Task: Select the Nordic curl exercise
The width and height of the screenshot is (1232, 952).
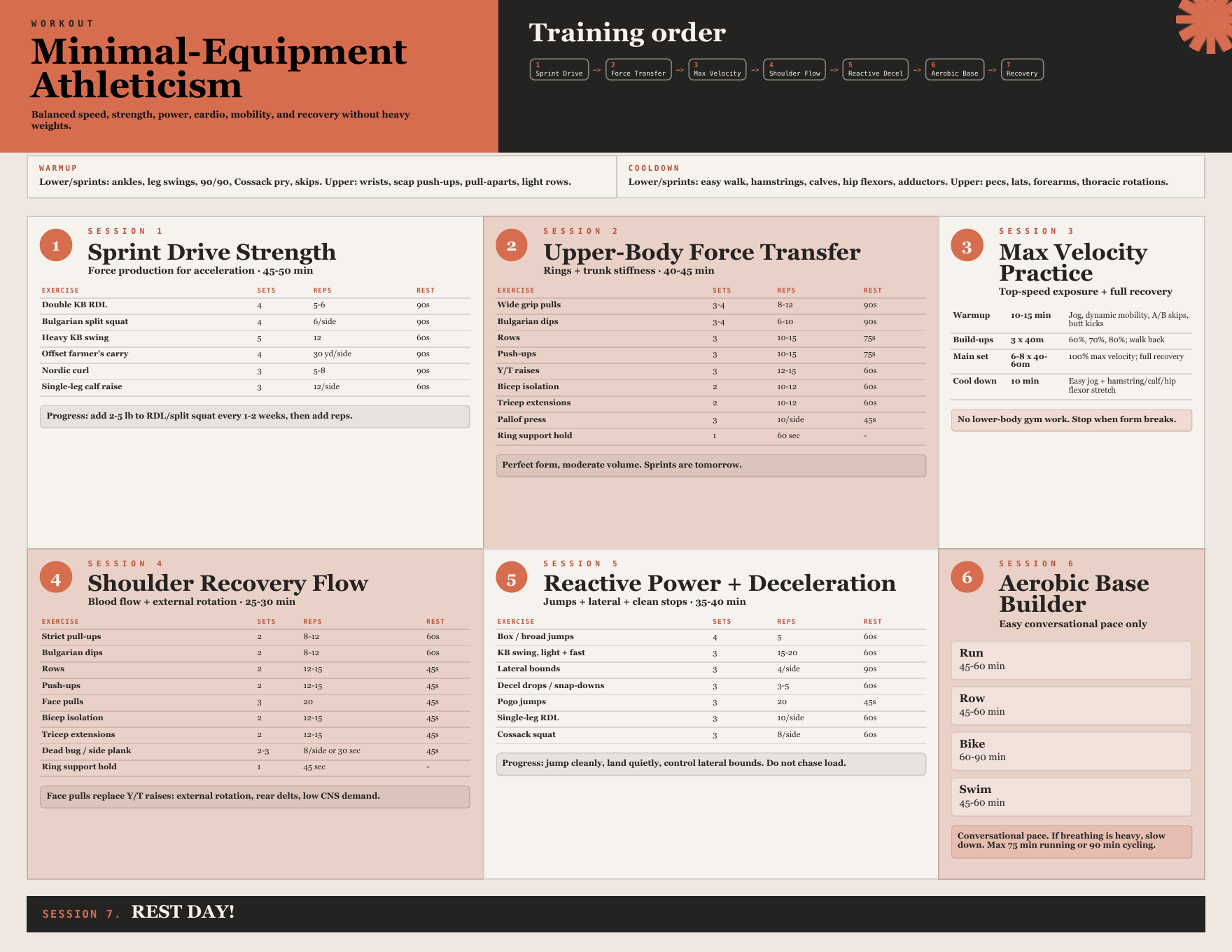Action: pos(65,370)
